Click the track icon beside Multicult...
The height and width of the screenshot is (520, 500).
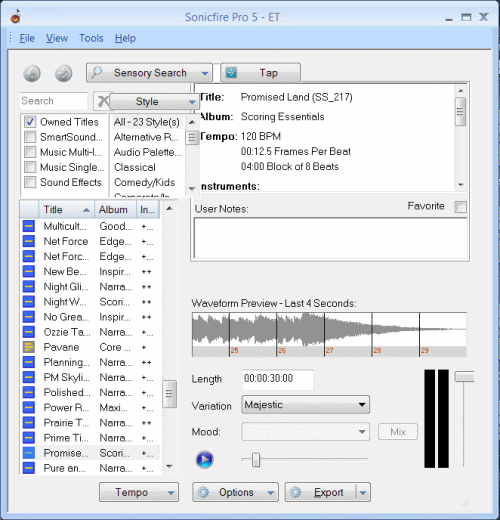click(29, 226)
